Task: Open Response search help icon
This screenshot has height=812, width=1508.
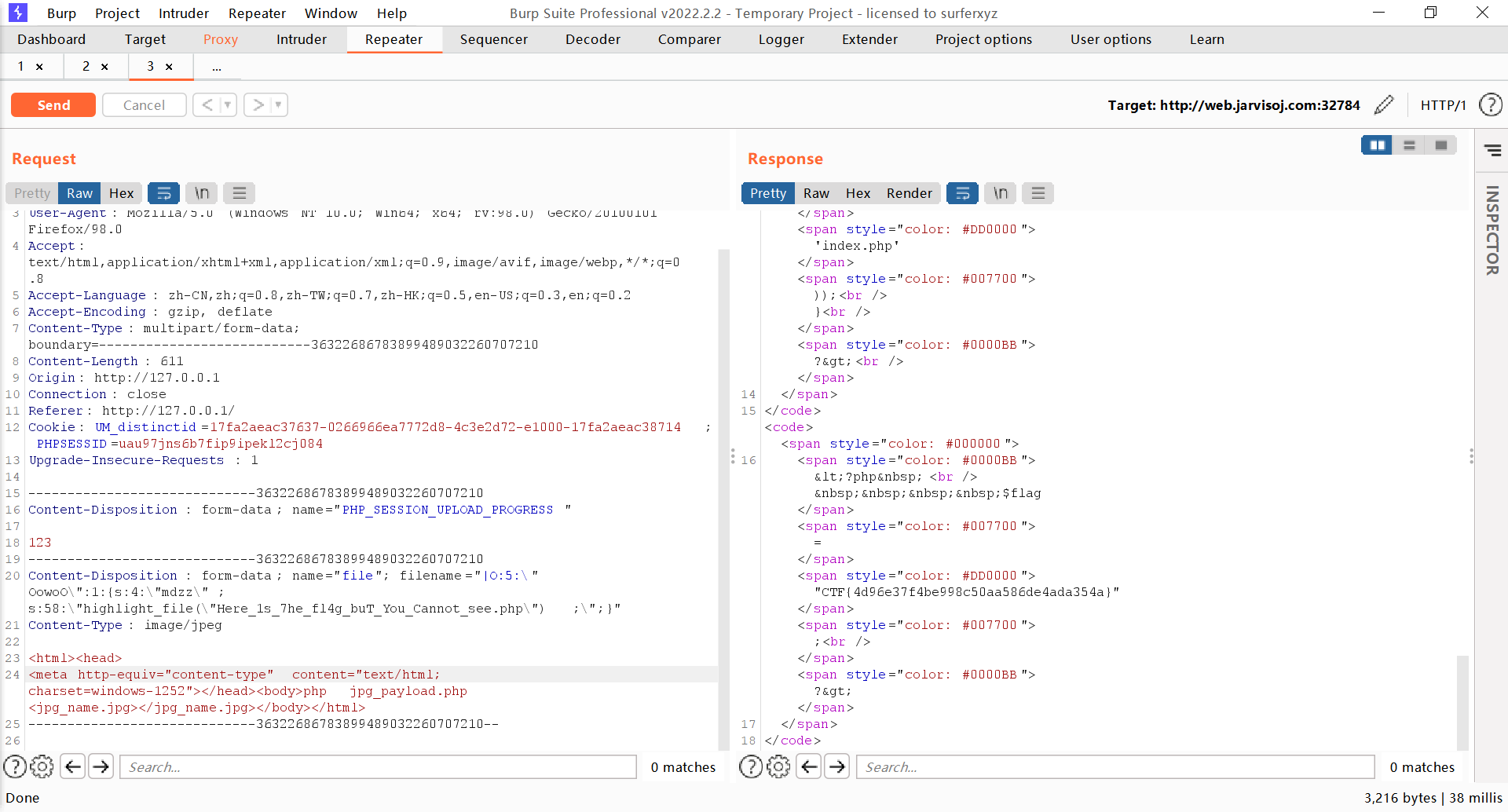Action: 751,766
